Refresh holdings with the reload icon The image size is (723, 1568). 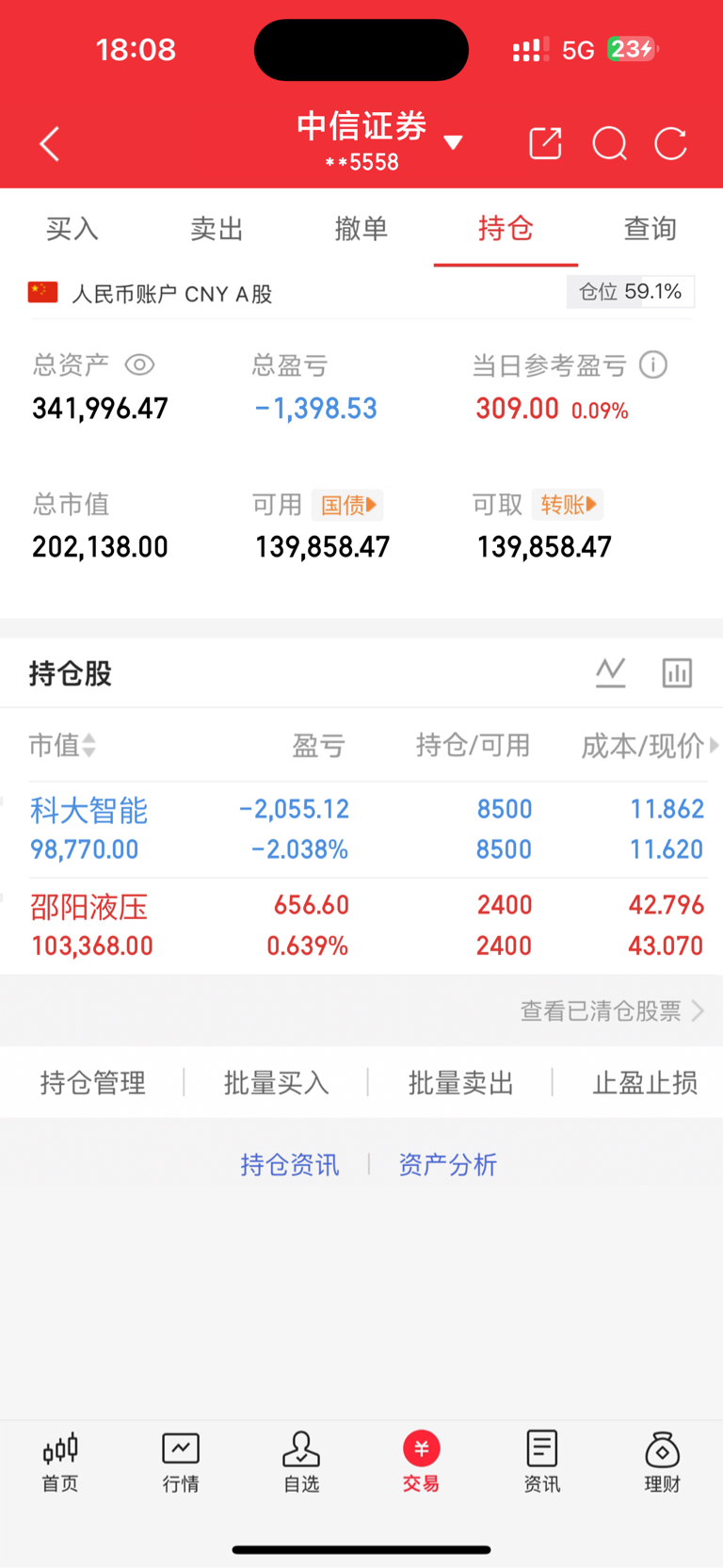click(x=670, y=144)
